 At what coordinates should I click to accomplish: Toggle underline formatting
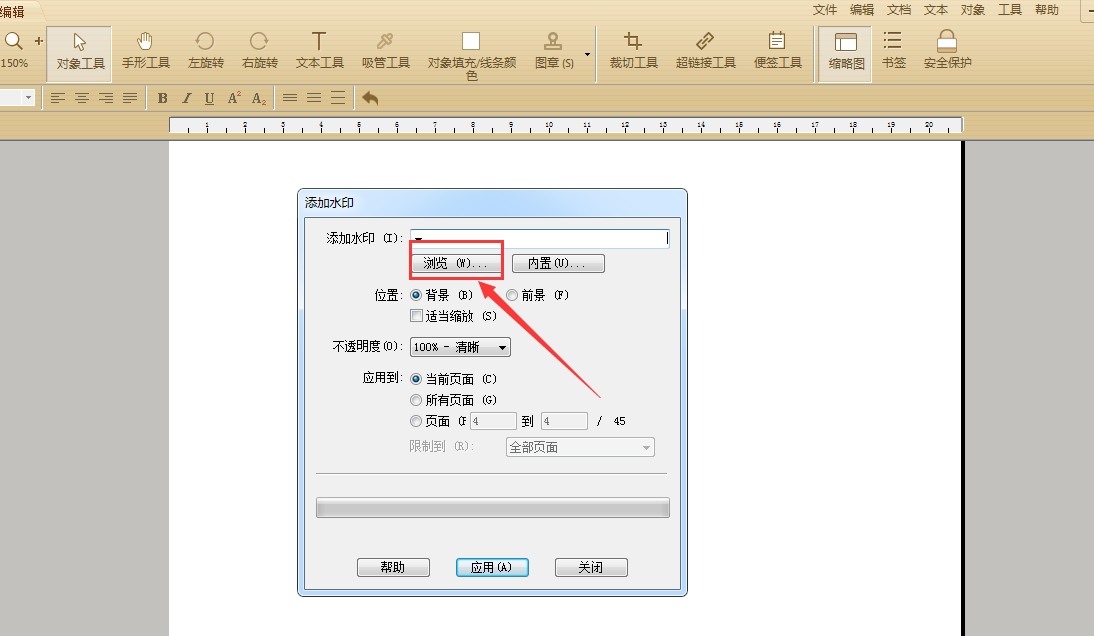pyautogui.click(x=209, y=98)
